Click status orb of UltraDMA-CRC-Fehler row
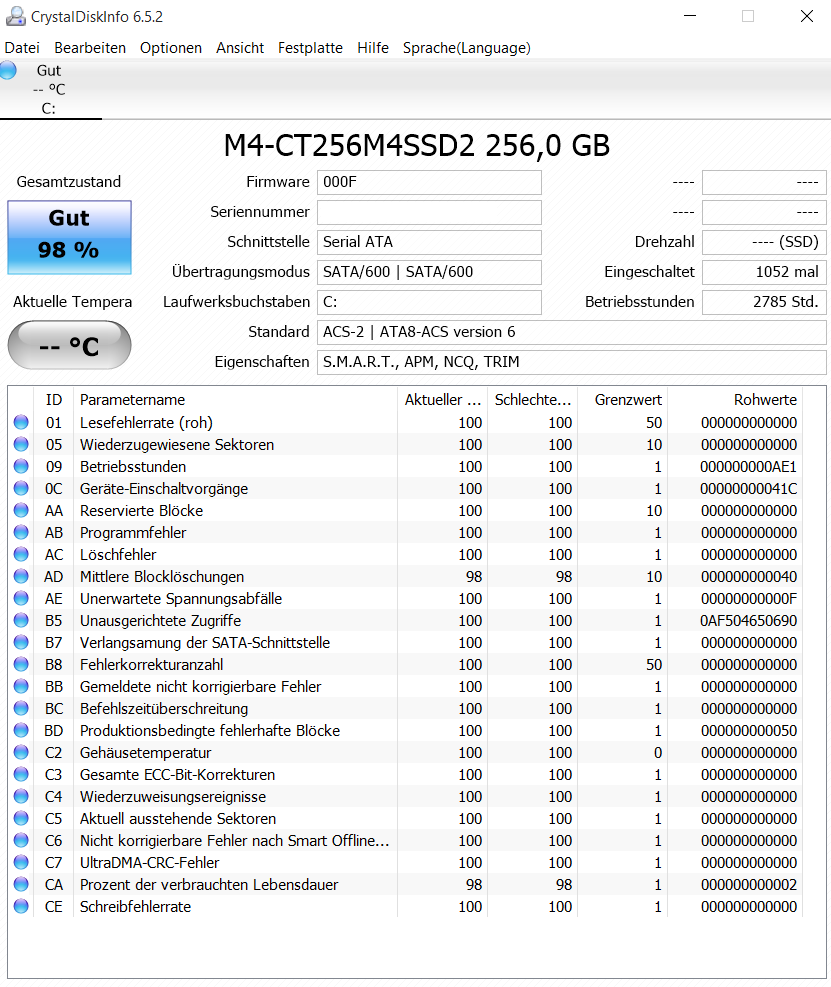 [x=21, y=862]
